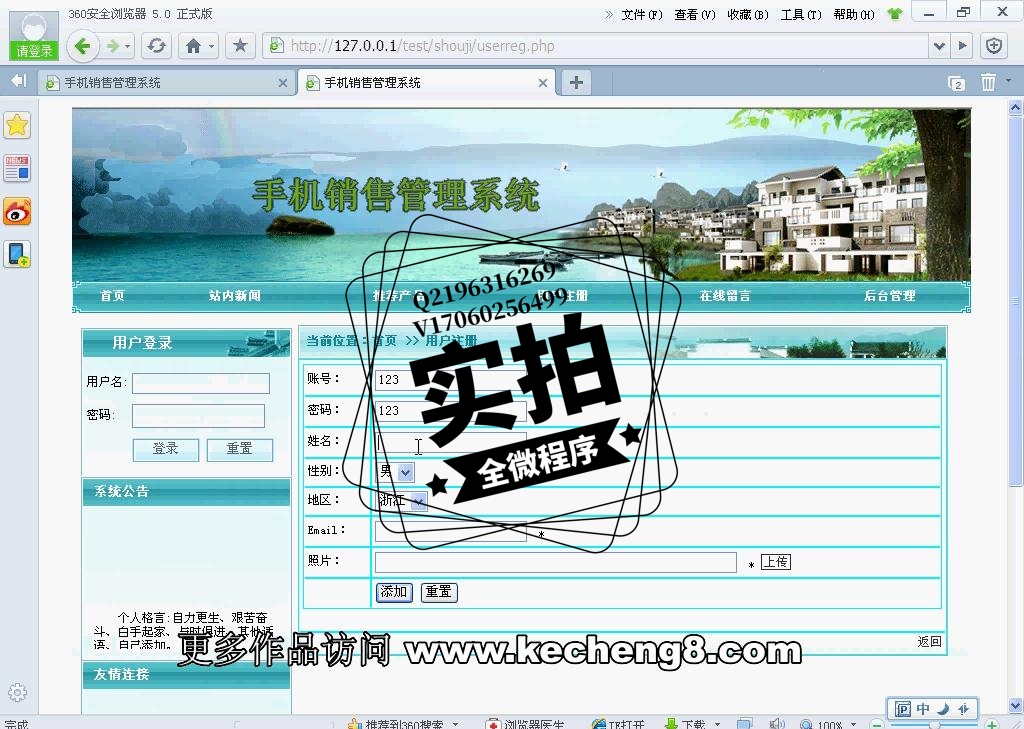
Task: Reload the page with Refresh icon
Action: pos(157,46)
